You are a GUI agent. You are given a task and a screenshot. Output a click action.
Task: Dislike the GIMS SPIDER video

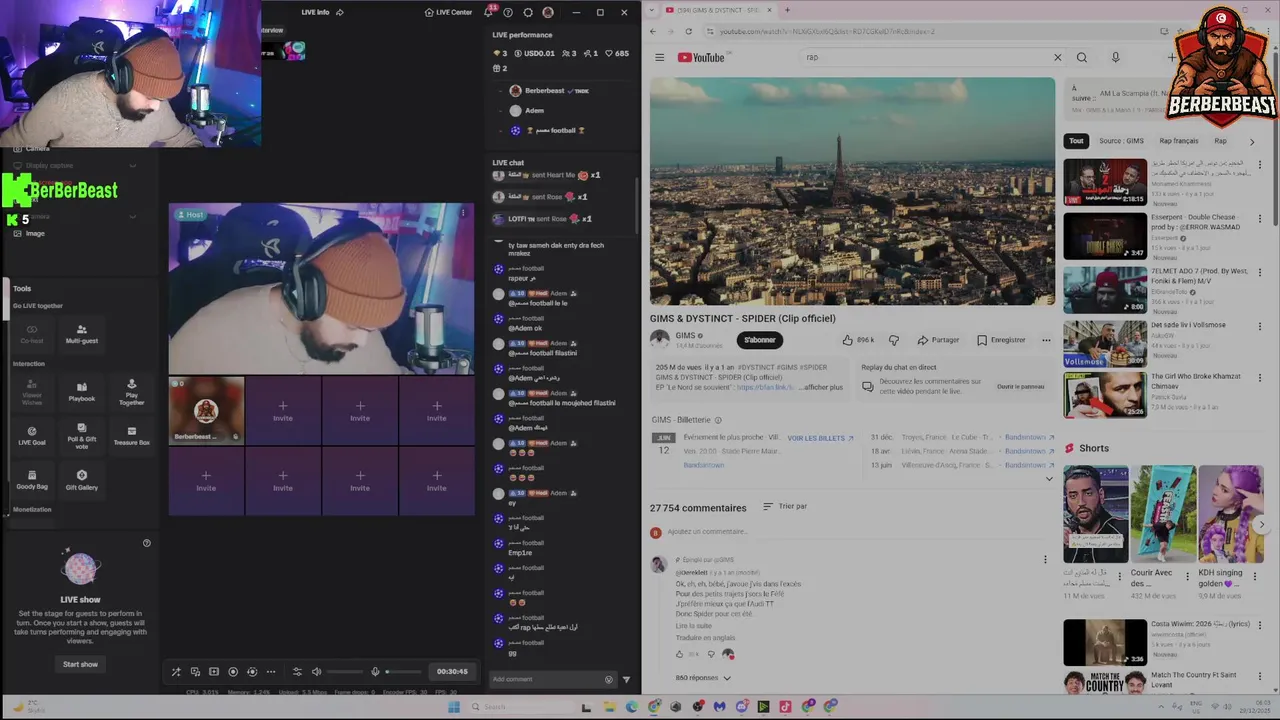coord(894,340)
